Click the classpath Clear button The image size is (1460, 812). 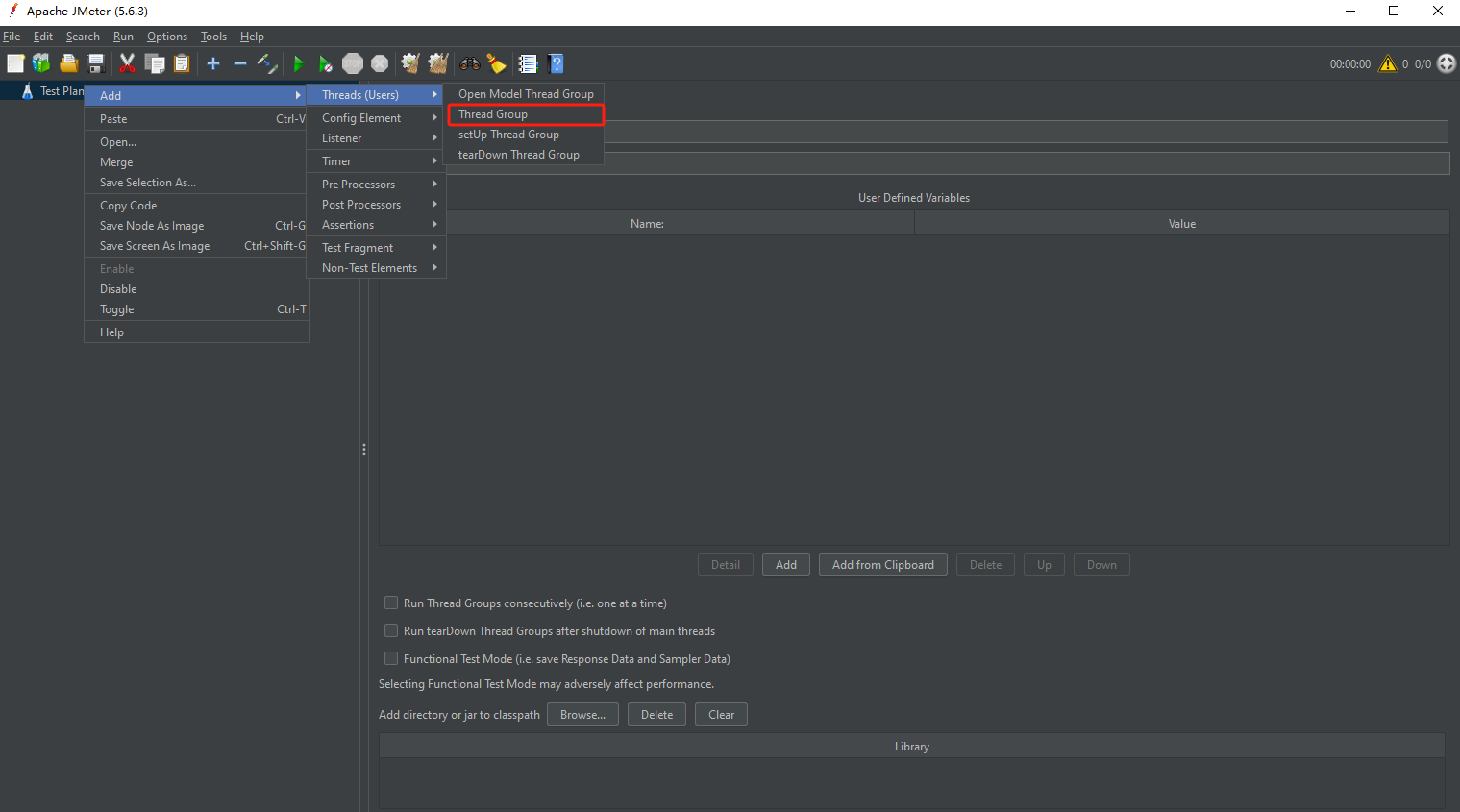(x=721, y=714)
